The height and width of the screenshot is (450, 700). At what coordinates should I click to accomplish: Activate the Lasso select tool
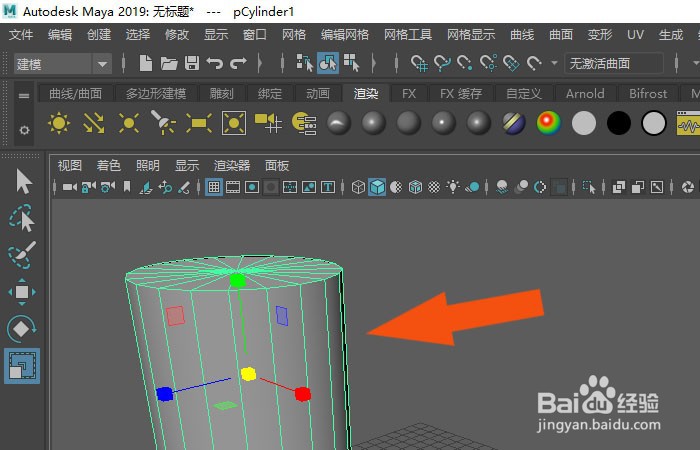(x=21, y=219)
